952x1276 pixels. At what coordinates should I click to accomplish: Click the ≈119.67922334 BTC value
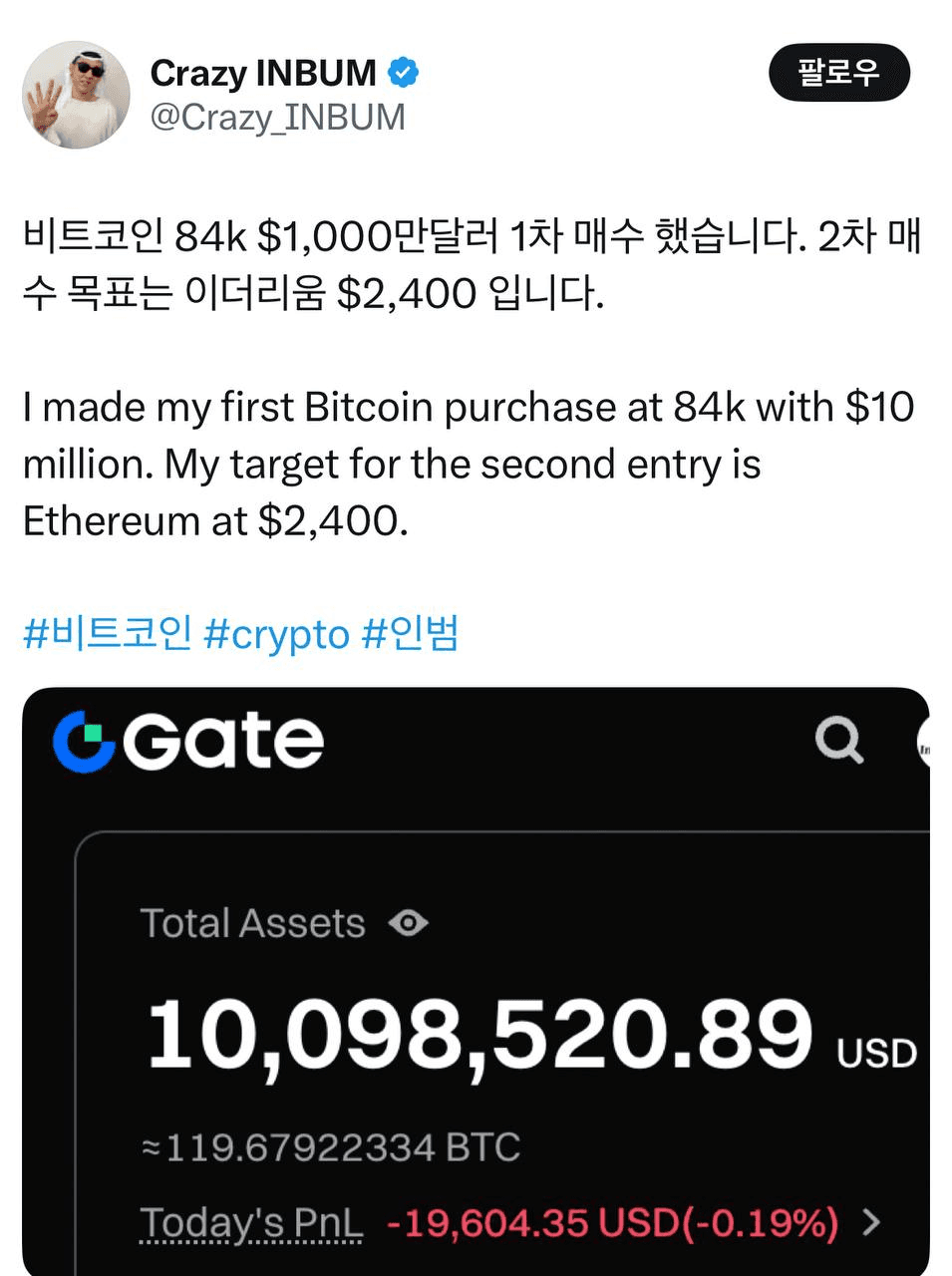point(331,1147)
